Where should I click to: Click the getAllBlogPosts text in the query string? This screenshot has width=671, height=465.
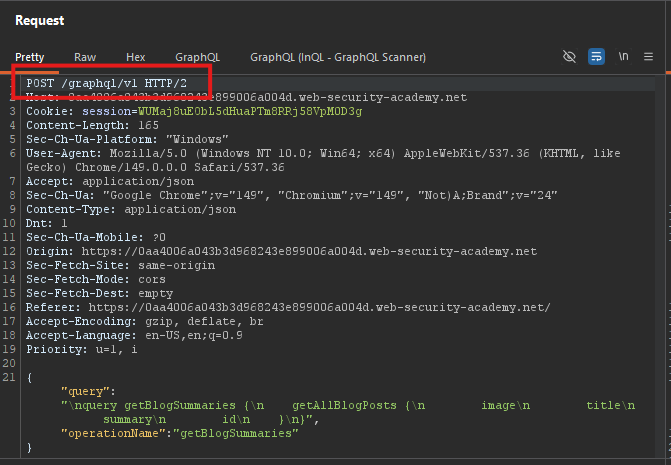tap(344, 405)
